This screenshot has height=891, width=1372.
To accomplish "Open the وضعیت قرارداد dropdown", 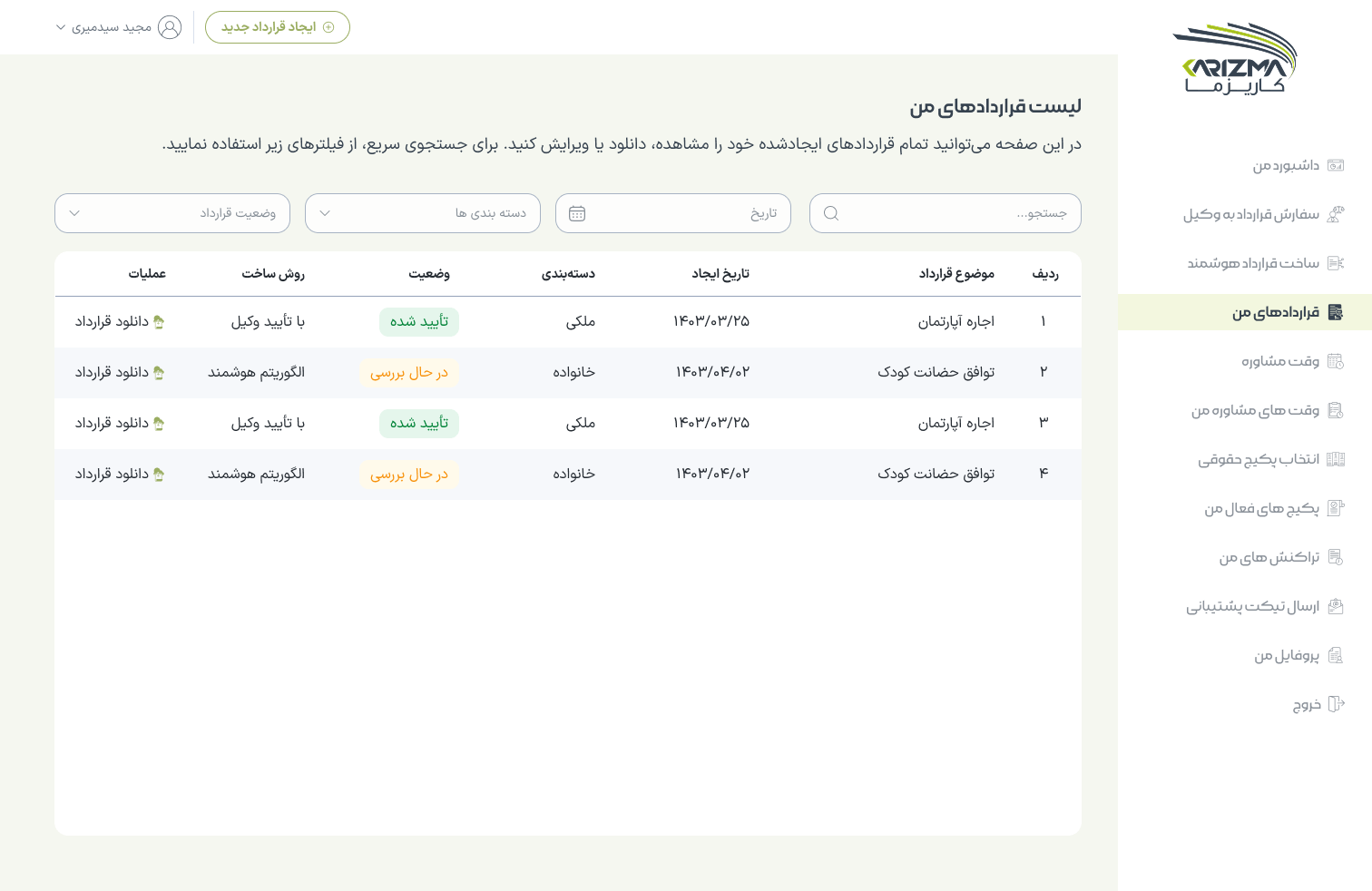I will tap(172, 213).
